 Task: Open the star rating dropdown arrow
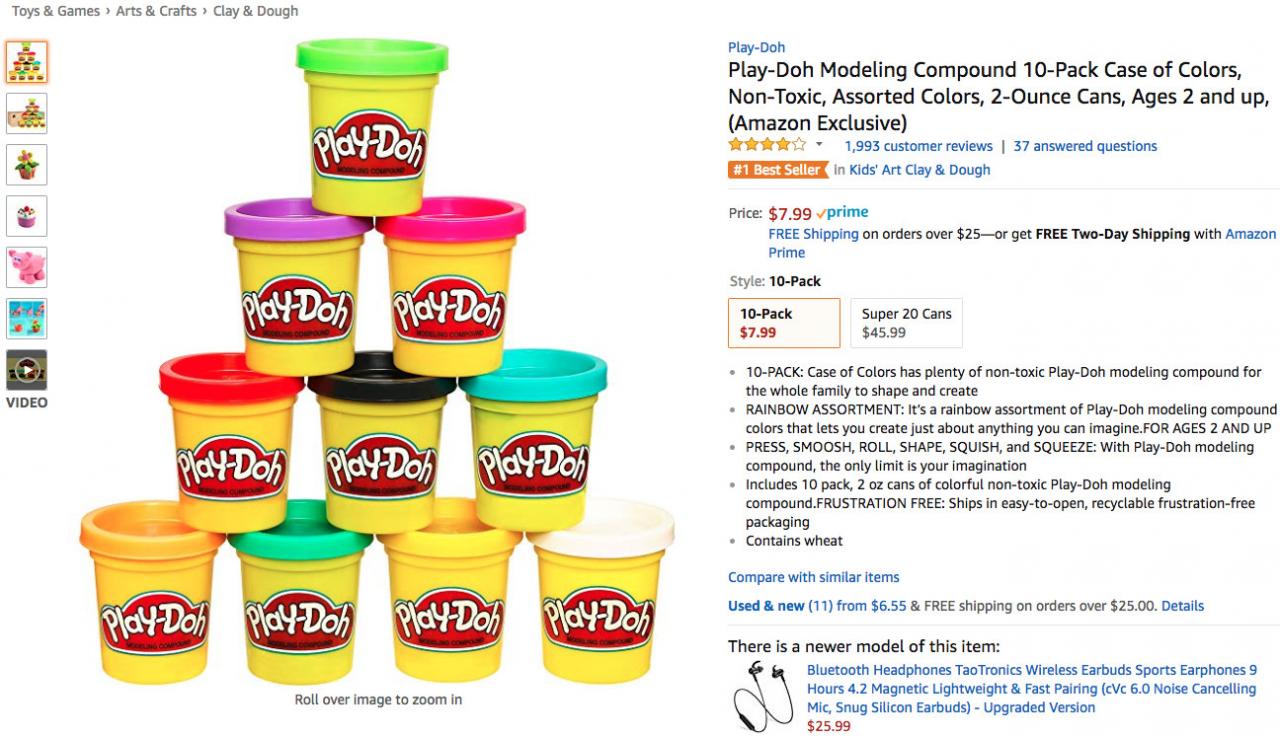(x=819, y=145)
